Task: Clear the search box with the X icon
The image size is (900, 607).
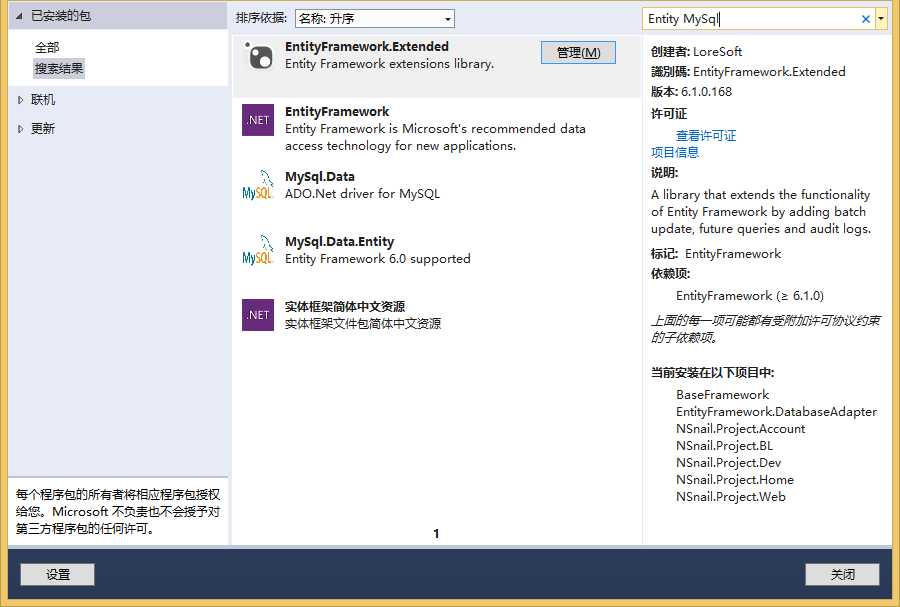Action: (866, 19)
